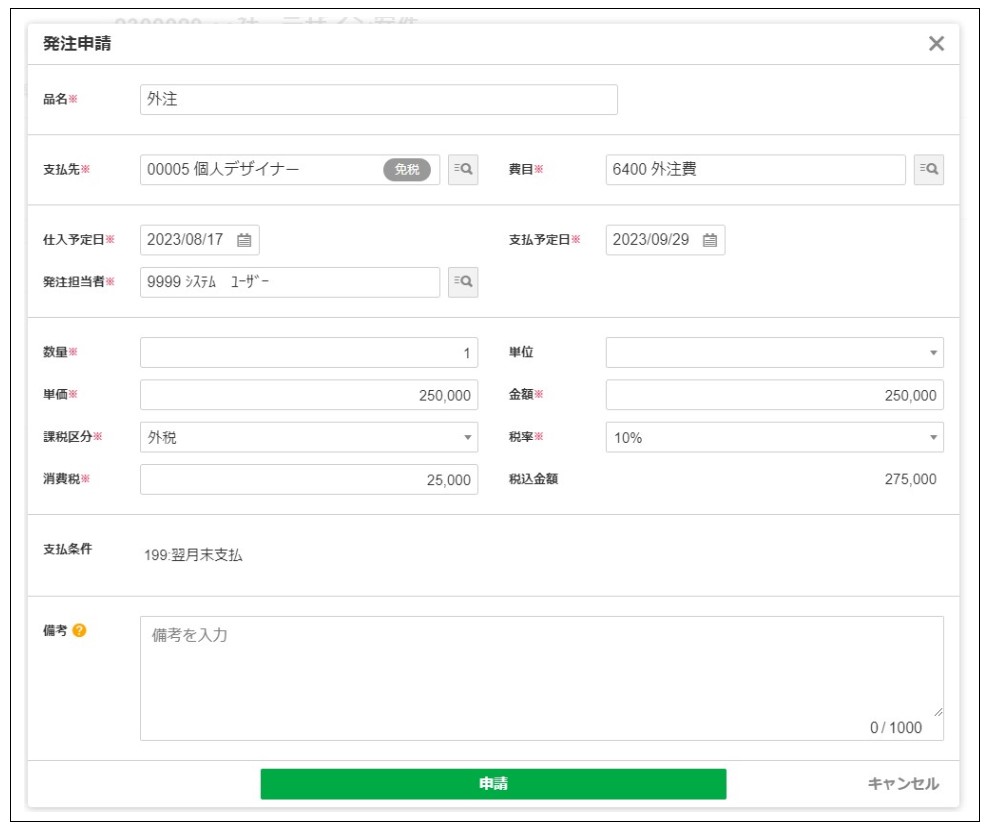Select the 金額 input field
This screenshot has width=990, height=827.
(x=774, y=395)
